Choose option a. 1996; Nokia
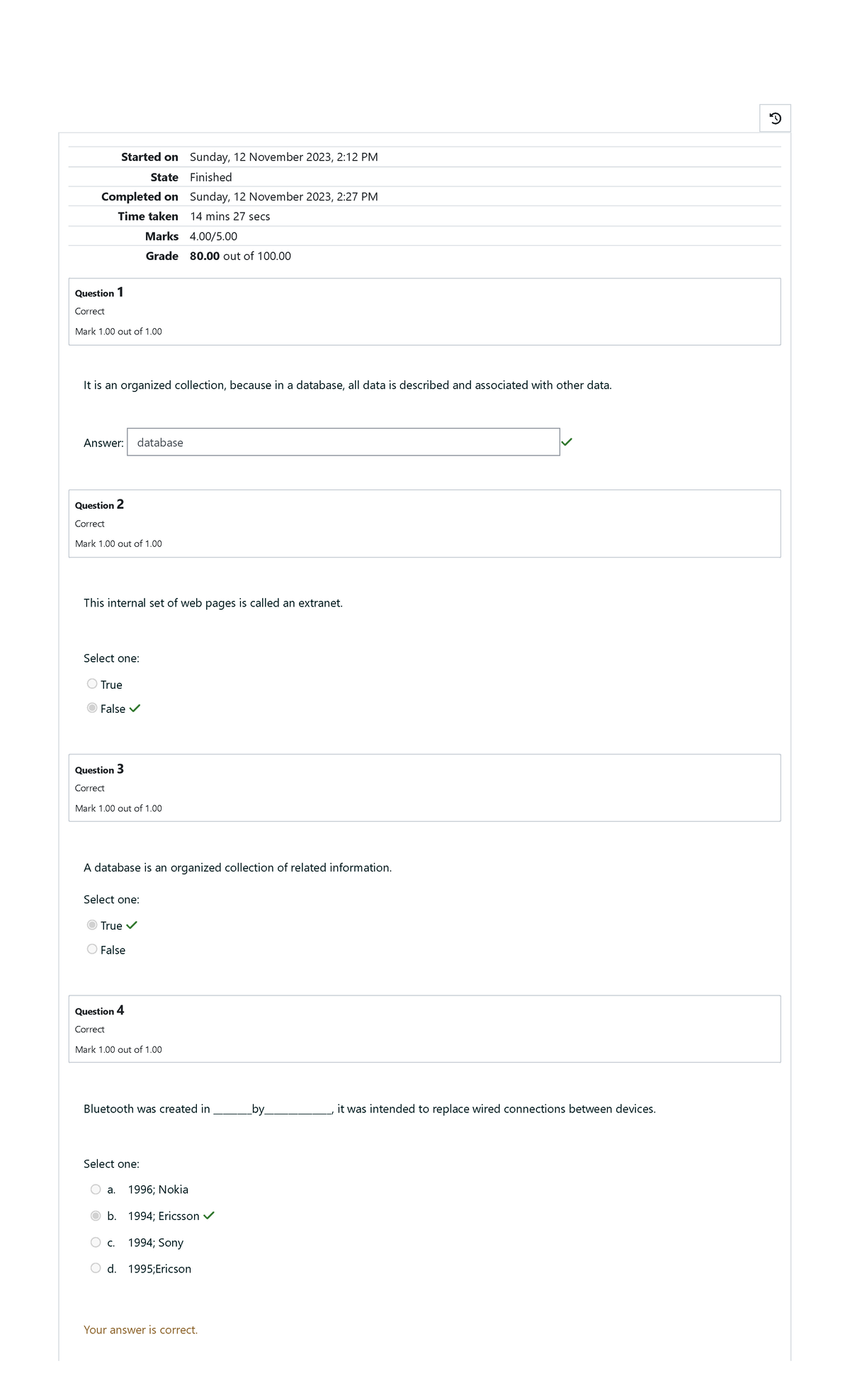Image resolution: width=850 pixels, height=1400 pixels. pos(96,1189)
